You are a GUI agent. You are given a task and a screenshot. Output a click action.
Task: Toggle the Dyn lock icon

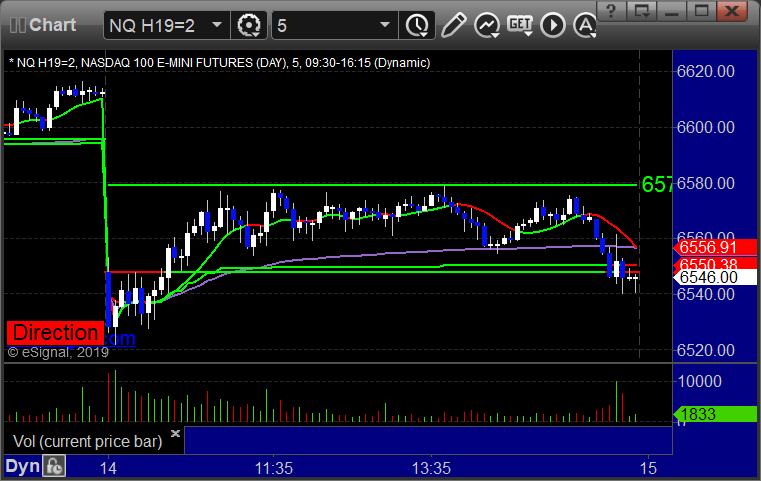(x=54, y=467)
